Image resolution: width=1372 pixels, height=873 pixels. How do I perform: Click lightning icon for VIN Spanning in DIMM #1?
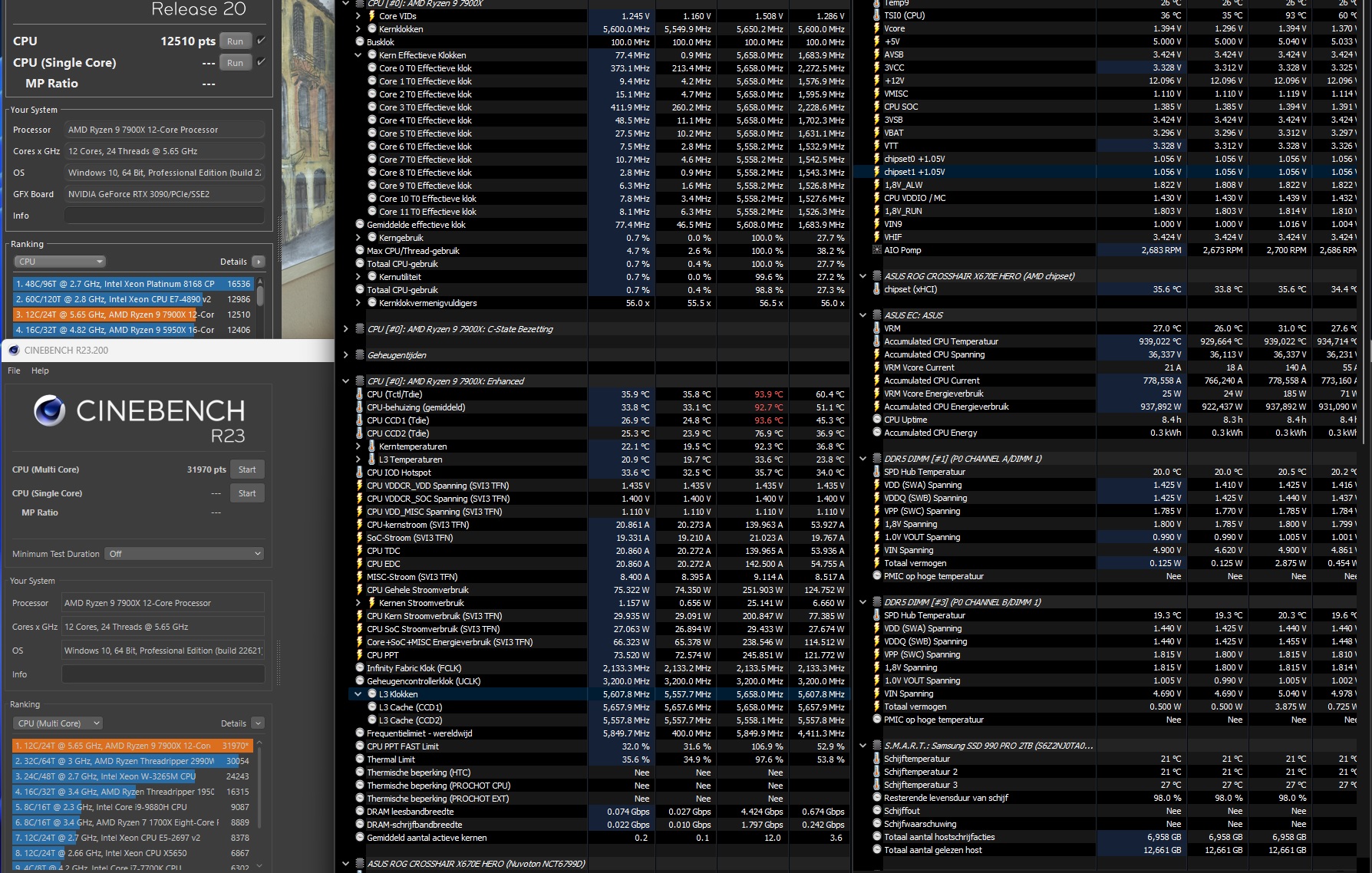(877, 550)
